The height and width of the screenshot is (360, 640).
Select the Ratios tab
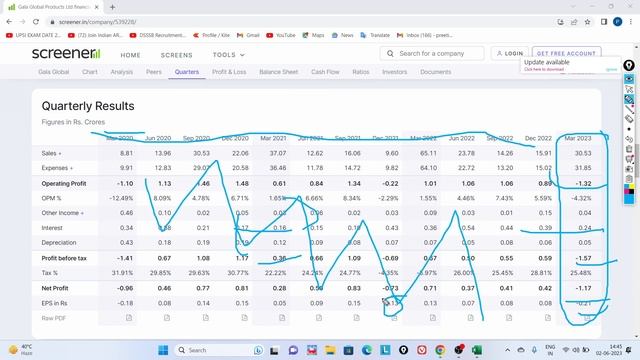point(360,72)
